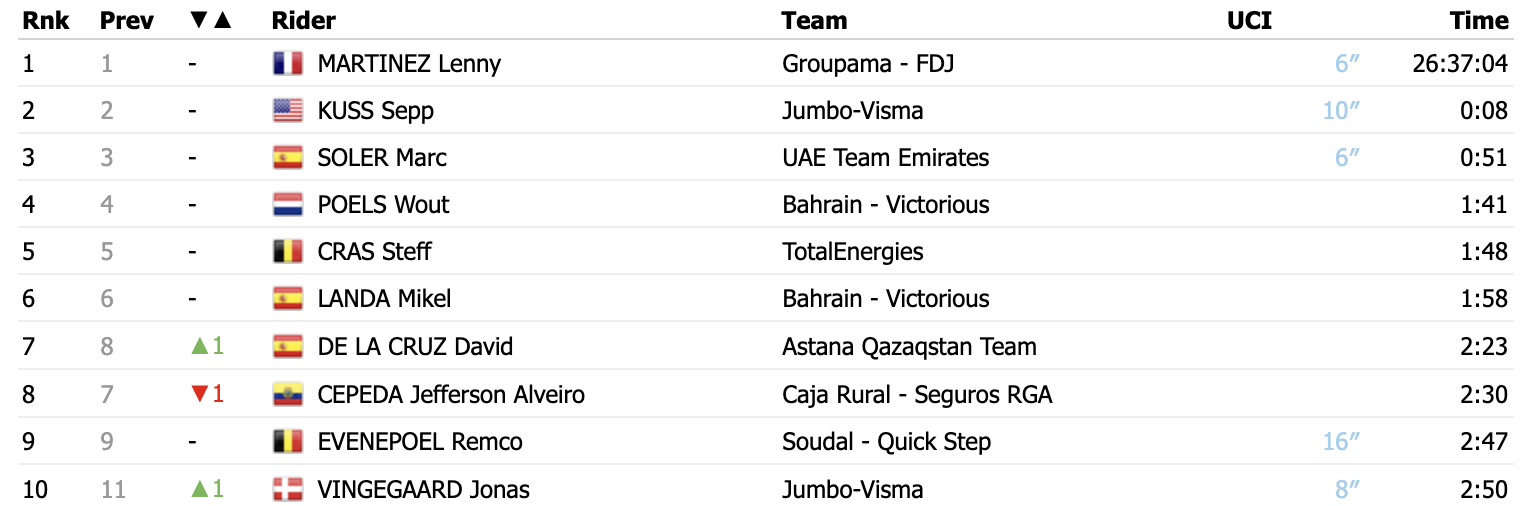This screenshot has width=1532, height=506.
Task: Click the Spanish flag beside Soler Marc
Action: tap(287, 158)
